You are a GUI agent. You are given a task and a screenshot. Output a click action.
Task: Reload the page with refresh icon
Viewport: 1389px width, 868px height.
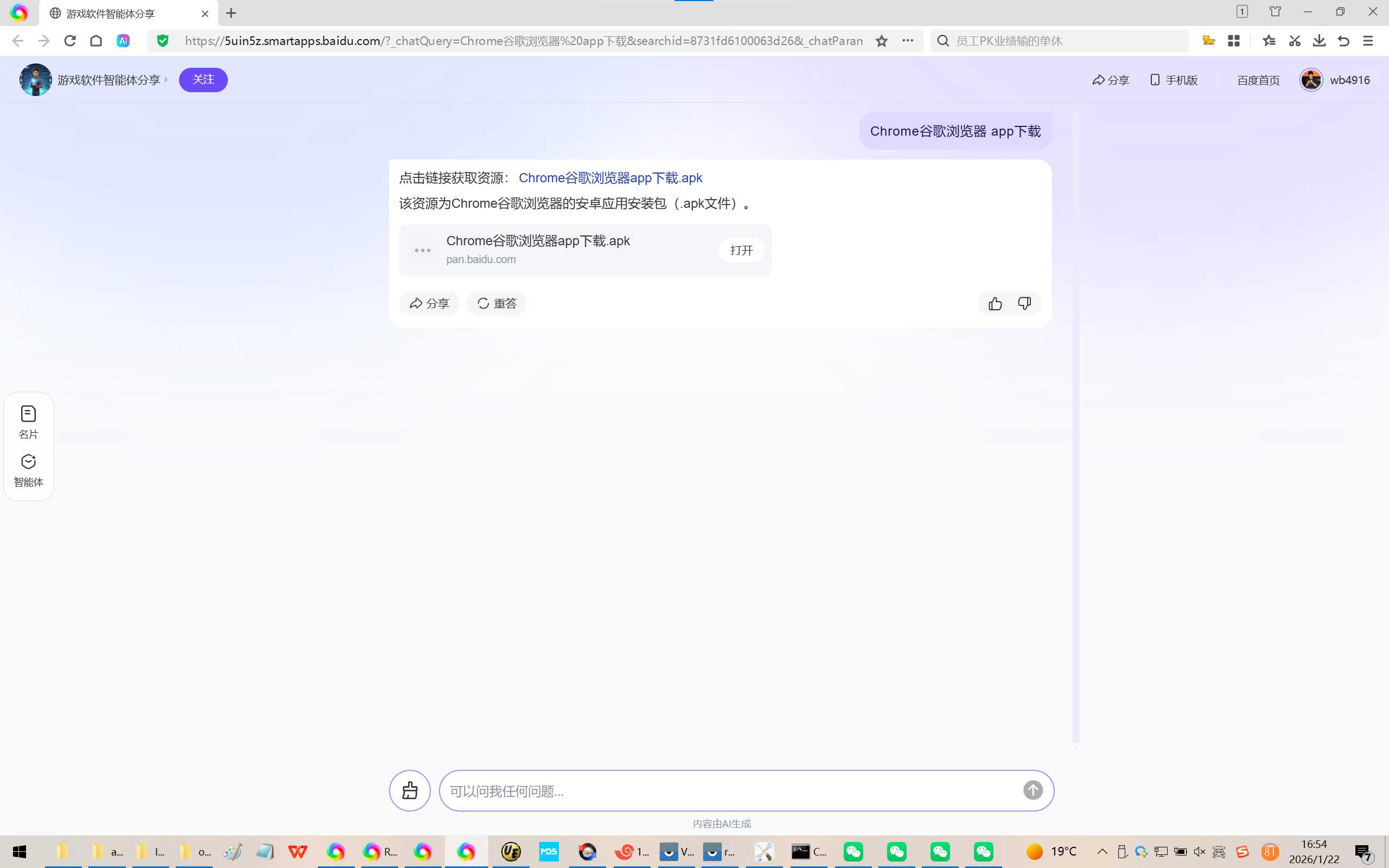[x=70, y=41]
